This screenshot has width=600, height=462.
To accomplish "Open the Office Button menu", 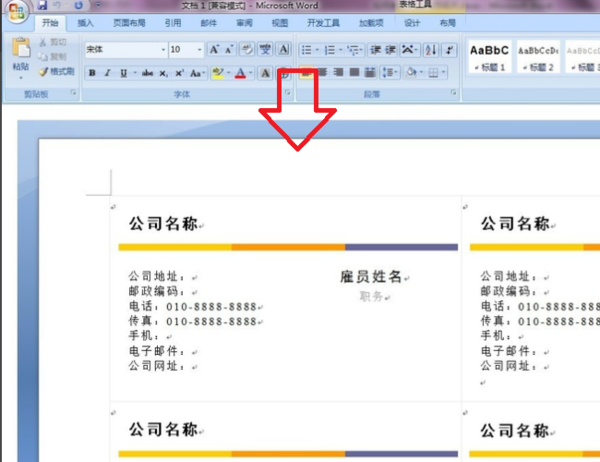I will pos(16,11).
